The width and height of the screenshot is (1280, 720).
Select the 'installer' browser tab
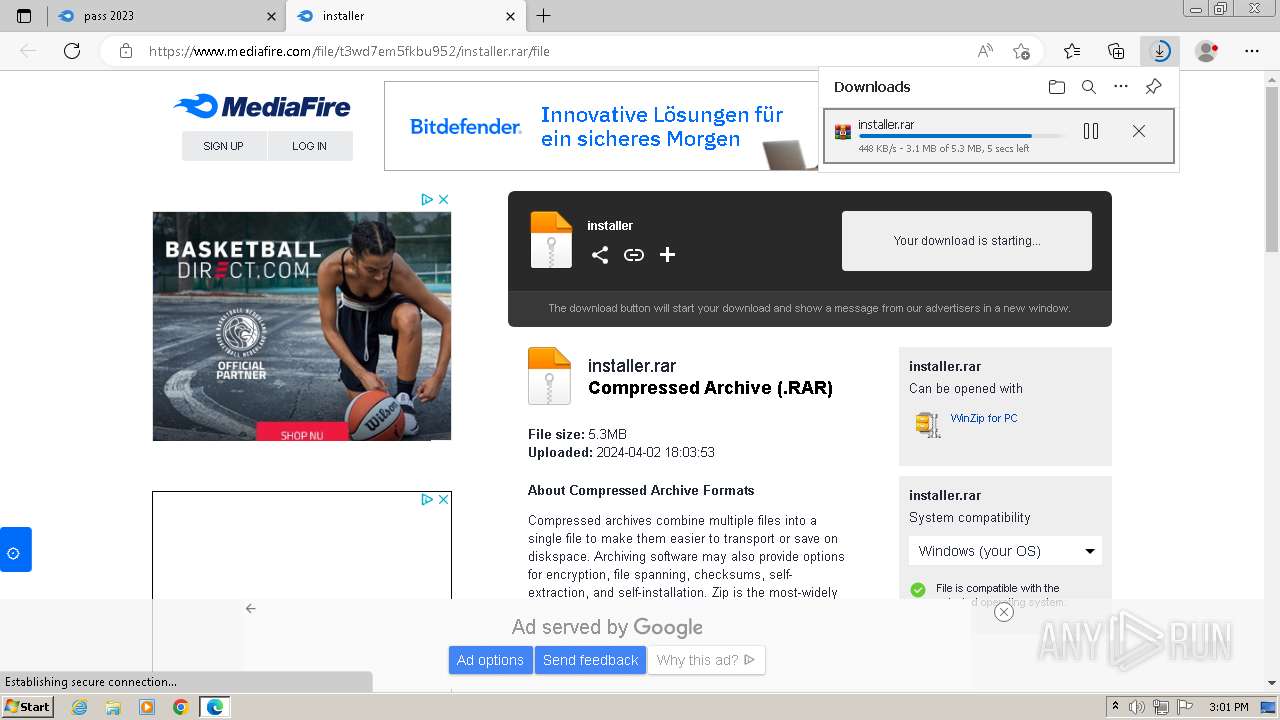[405, 16]
